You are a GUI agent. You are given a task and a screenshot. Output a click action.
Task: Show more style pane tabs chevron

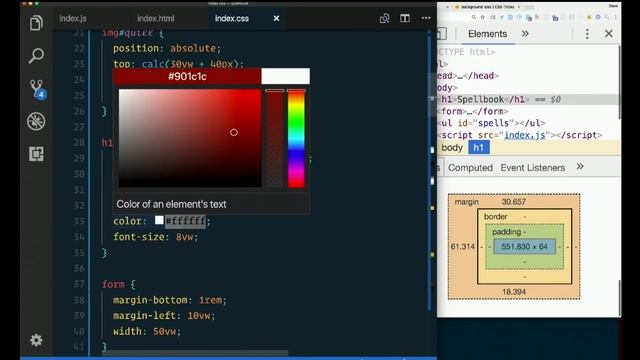(x=580, y=167)
